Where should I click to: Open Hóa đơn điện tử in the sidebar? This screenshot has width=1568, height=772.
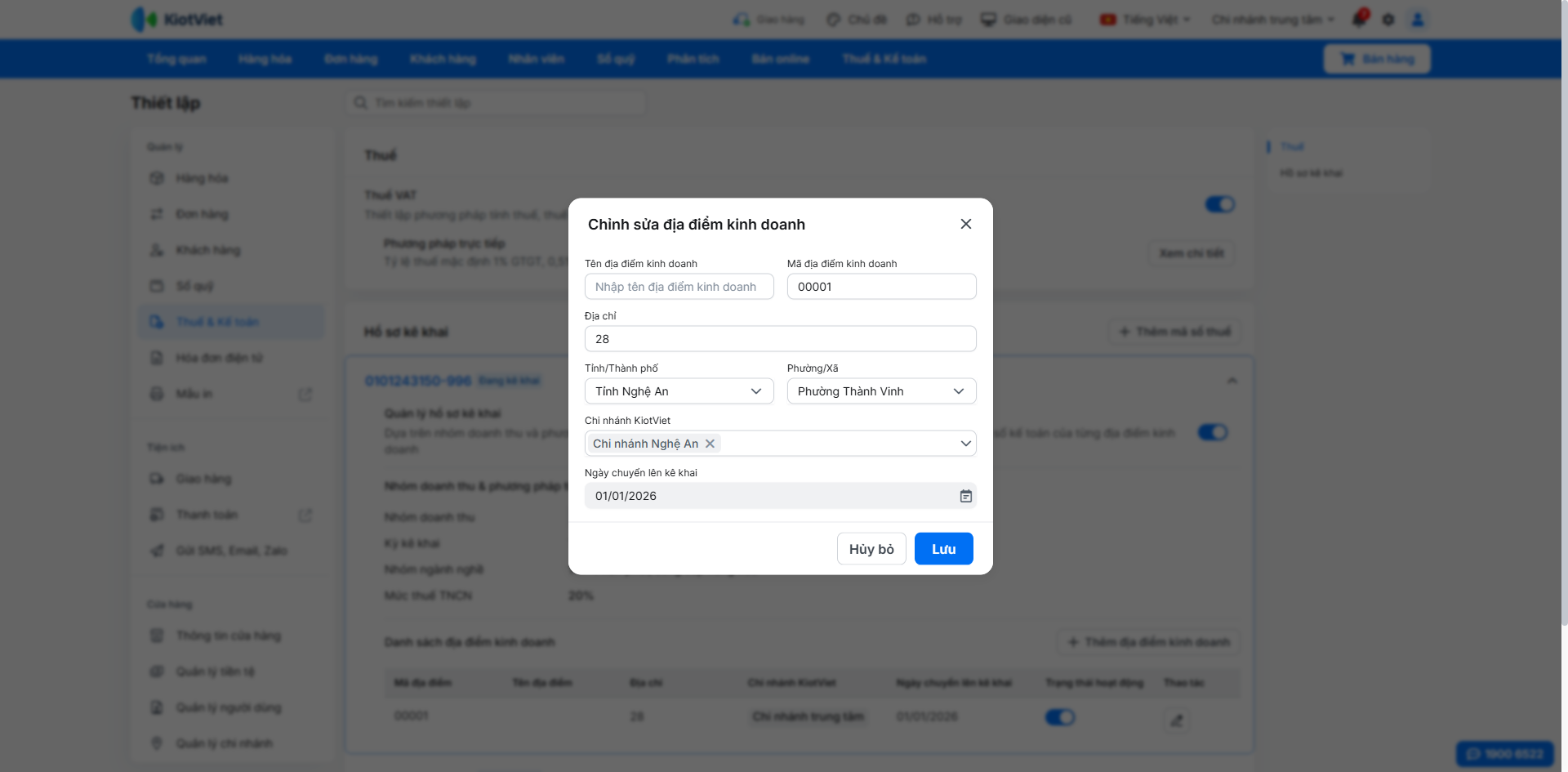[231, 358]
